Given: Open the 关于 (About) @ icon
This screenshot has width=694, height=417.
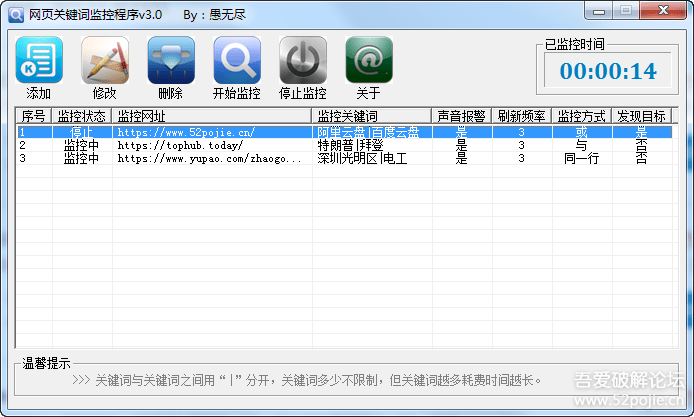Looking at the screenshot, I should coord(369,60).
